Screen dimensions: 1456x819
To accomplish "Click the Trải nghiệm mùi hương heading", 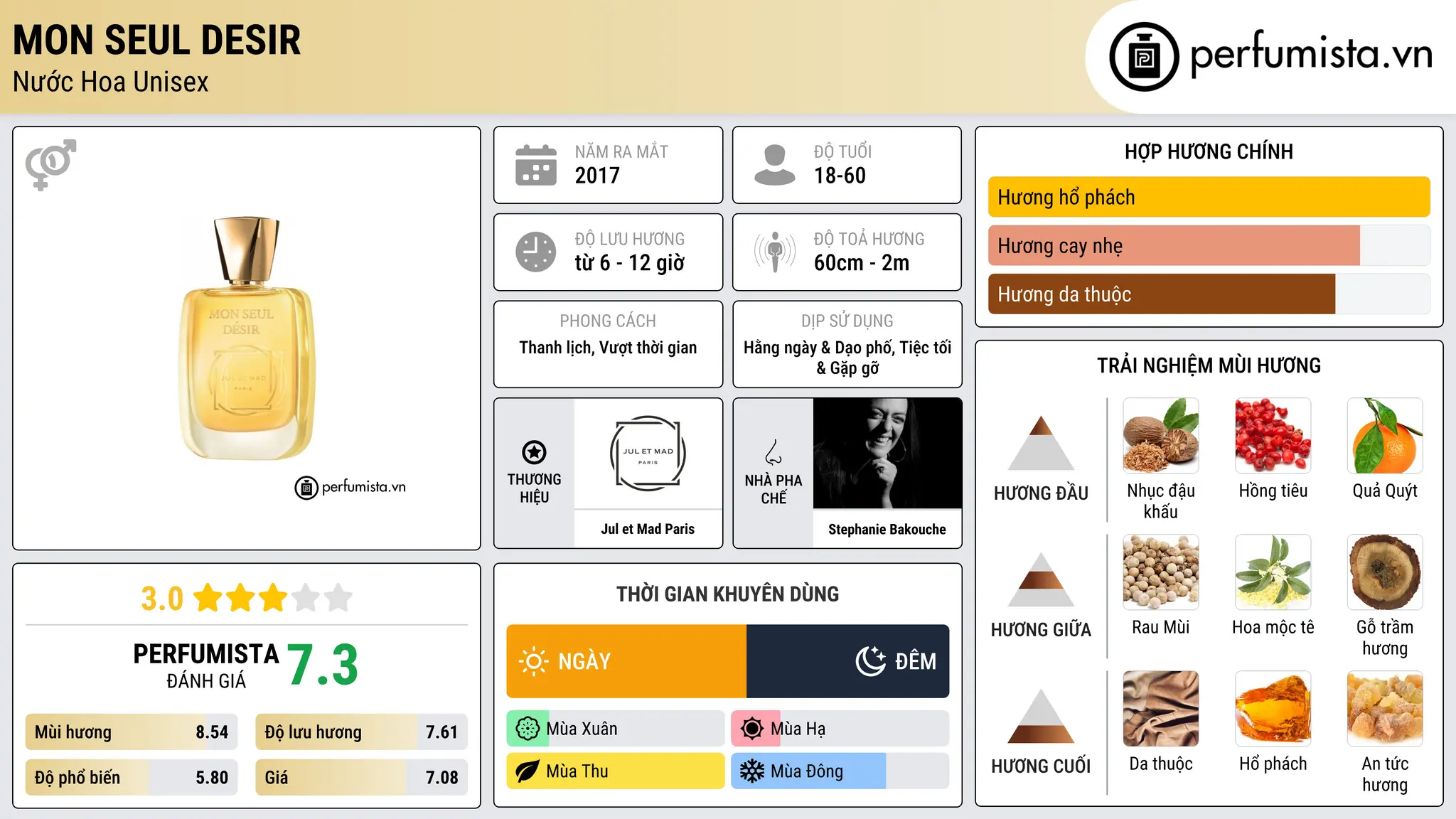I will coord(1209,365).
